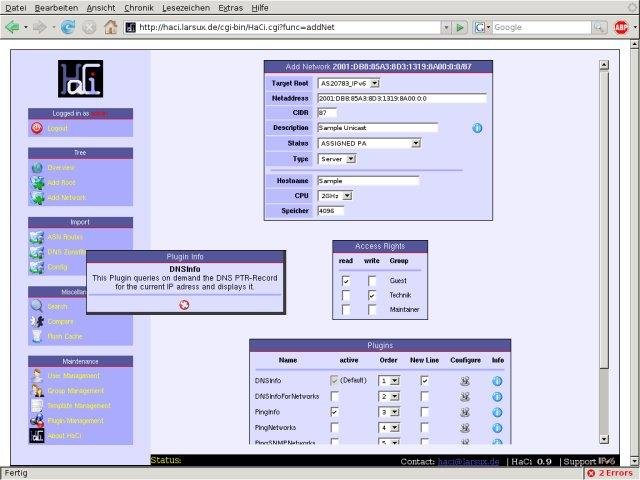Go to the browser Home page icon
Image resolution: width=640 pixels, height=480 pixels.
coord(110,27)
